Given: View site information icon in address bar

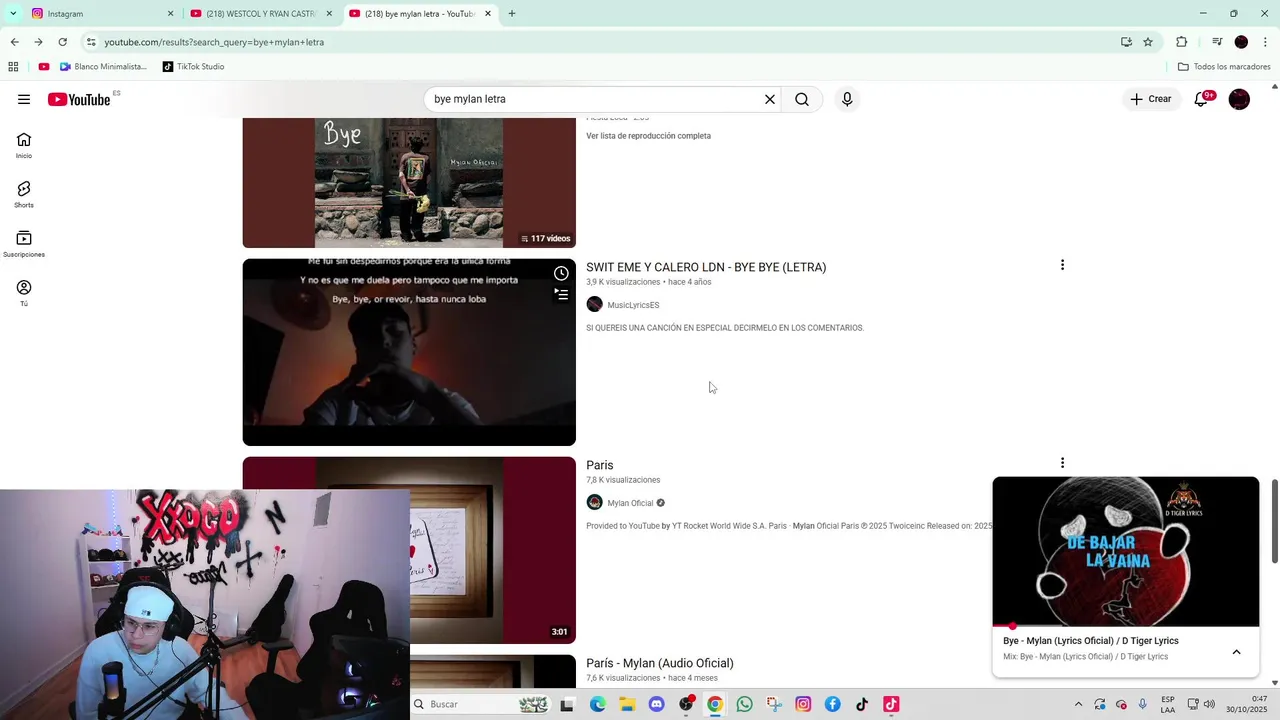Looking at the screenshot, I should [x=91, y=42].
